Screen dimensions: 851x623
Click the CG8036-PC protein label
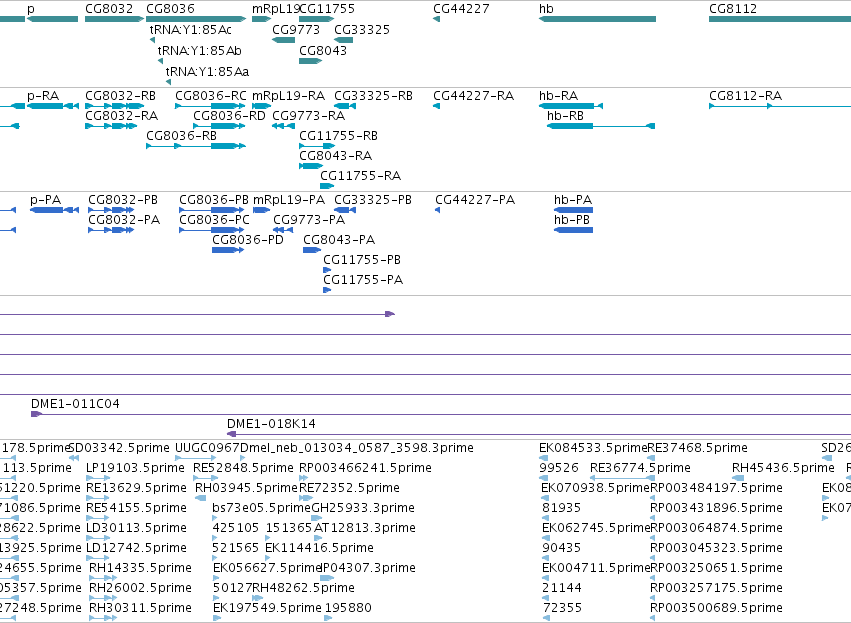pos(214,220)
